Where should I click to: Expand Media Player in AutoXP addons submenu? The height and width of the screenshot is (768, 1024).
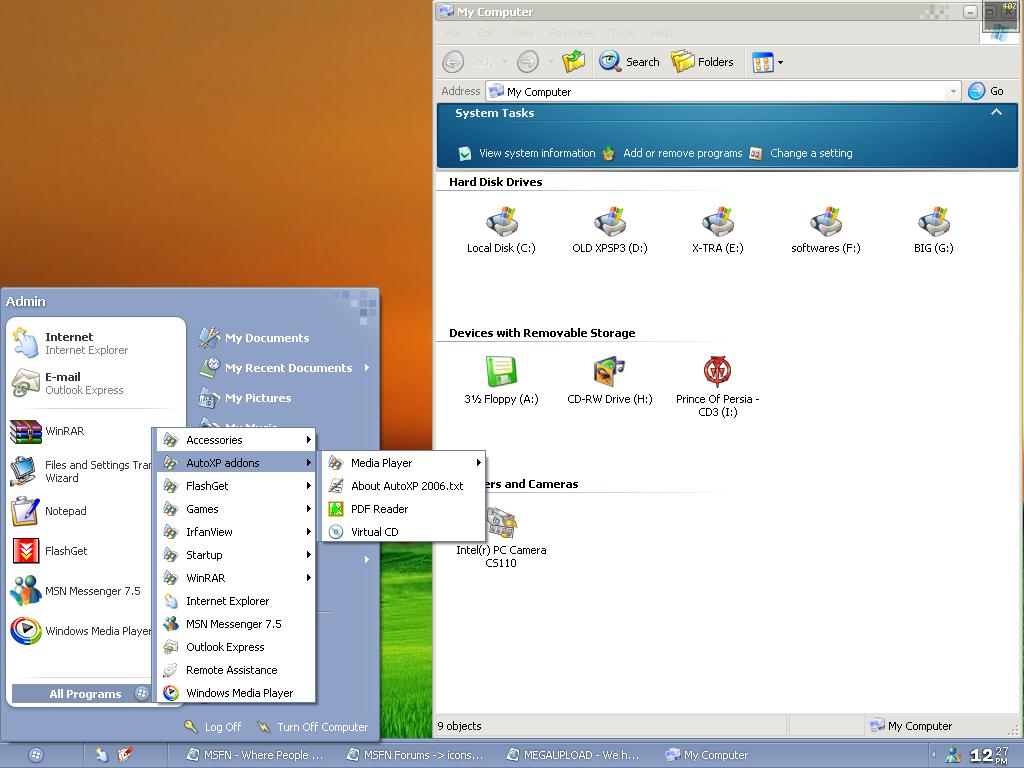click(404, 463)
